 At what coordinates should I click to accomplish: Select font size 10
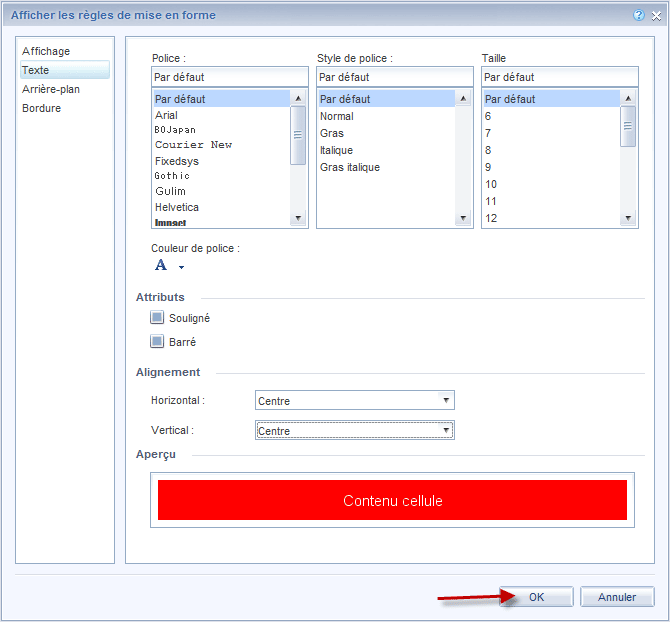[551, 184]
